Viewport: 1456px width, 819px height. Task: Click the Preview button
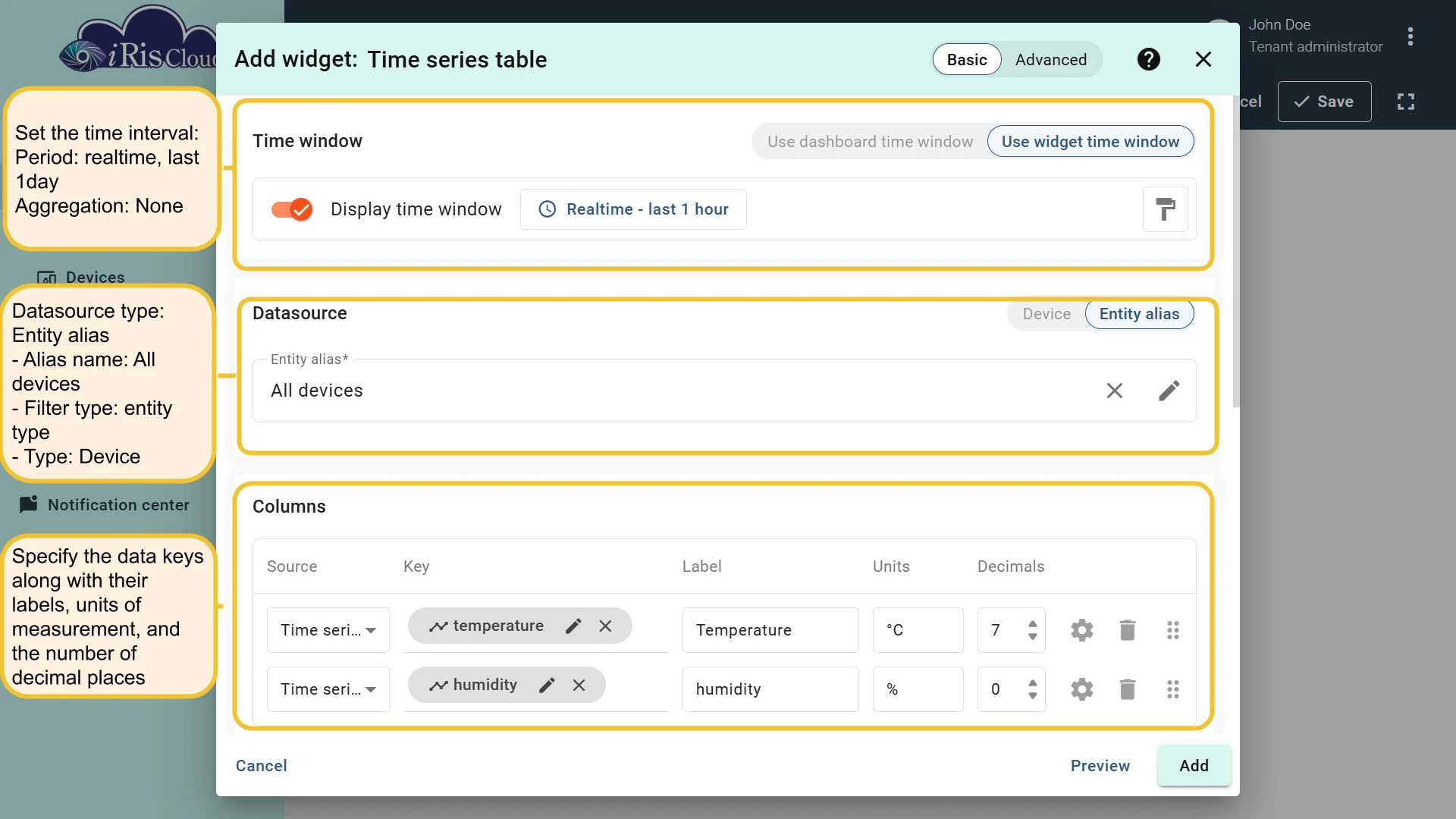1100,766
